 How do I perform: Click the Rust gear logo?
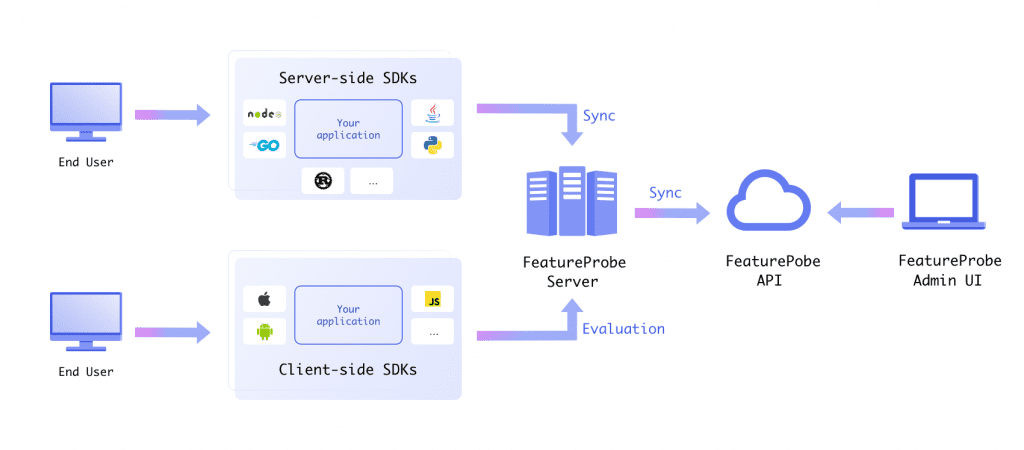(x=323, y=181)
